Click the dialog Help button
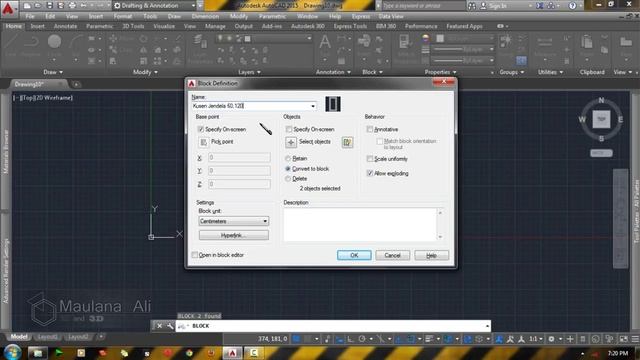Viewport: 640px width, 360px height. tap(431, 255)
